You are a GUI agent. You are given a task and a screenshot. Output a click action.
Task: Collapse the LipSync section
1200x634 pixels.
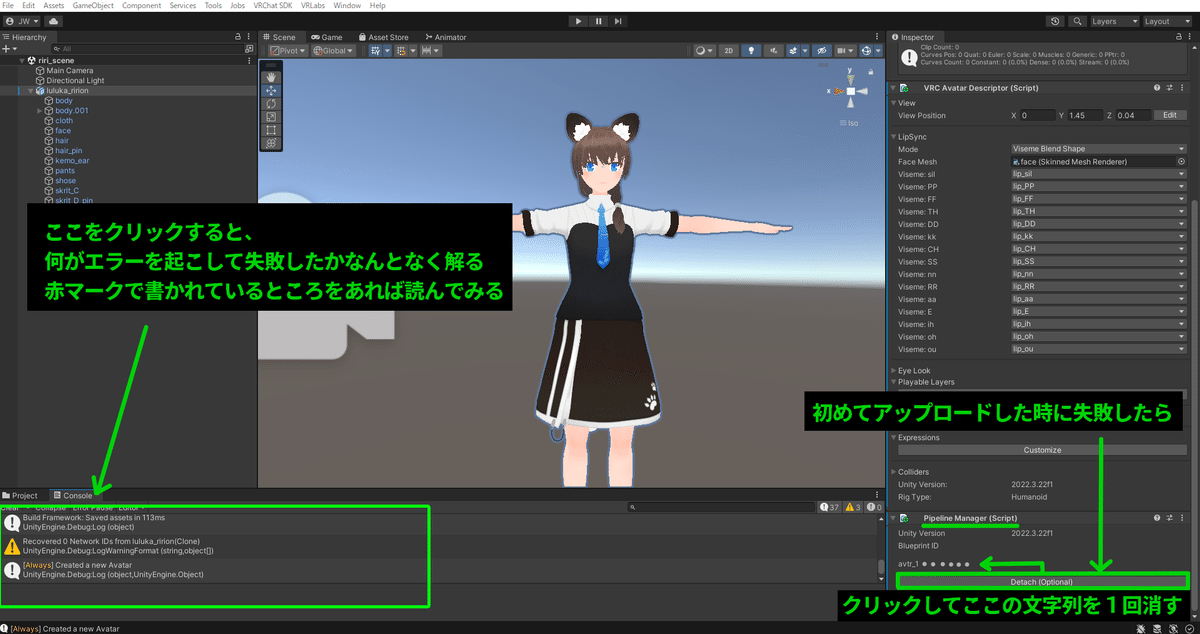point(894,136)
